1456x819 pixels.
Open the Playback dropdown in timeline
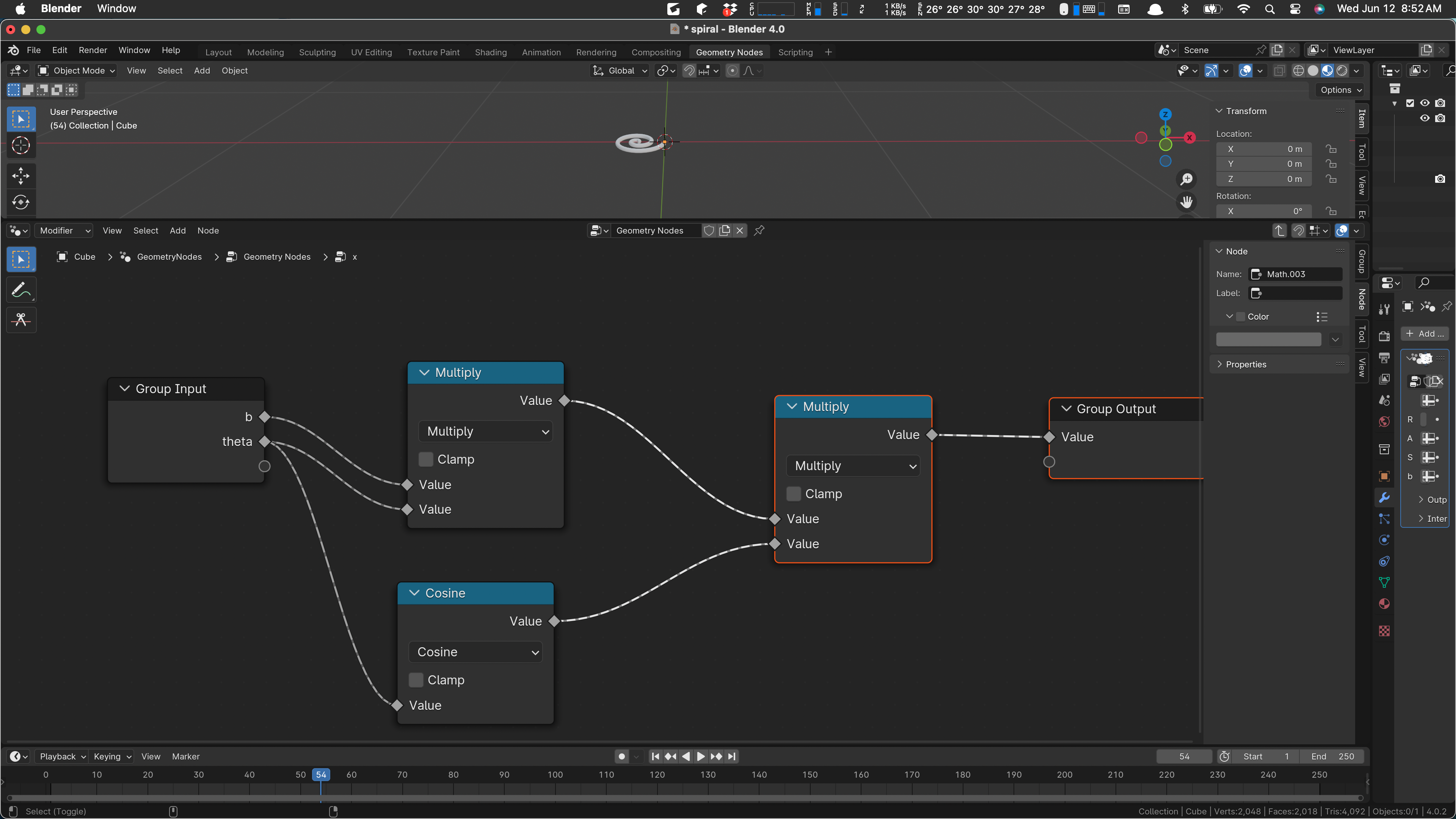(x=61, y=756)
